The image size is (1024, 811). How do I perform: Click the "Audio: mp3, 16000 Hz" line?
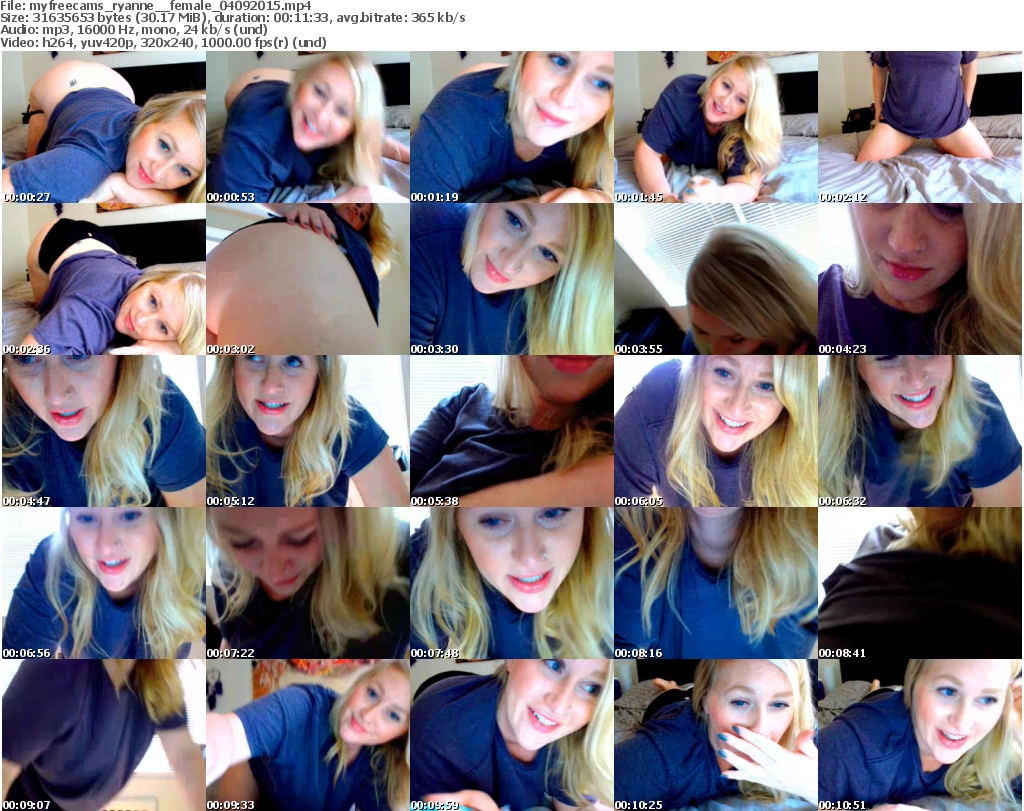point(134,30)
